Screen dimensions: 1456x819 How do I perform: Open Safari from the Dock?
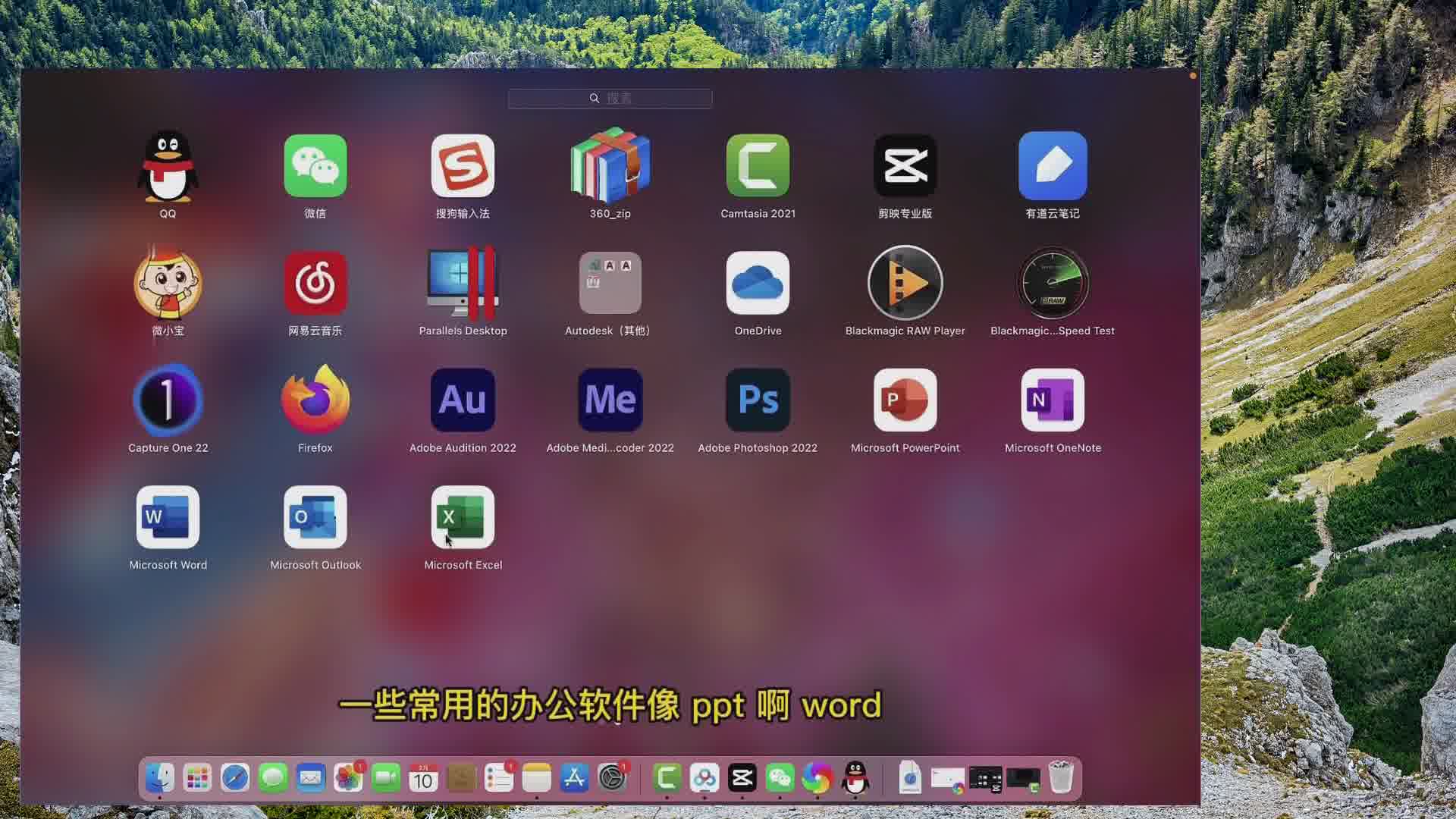coord(235,778)
